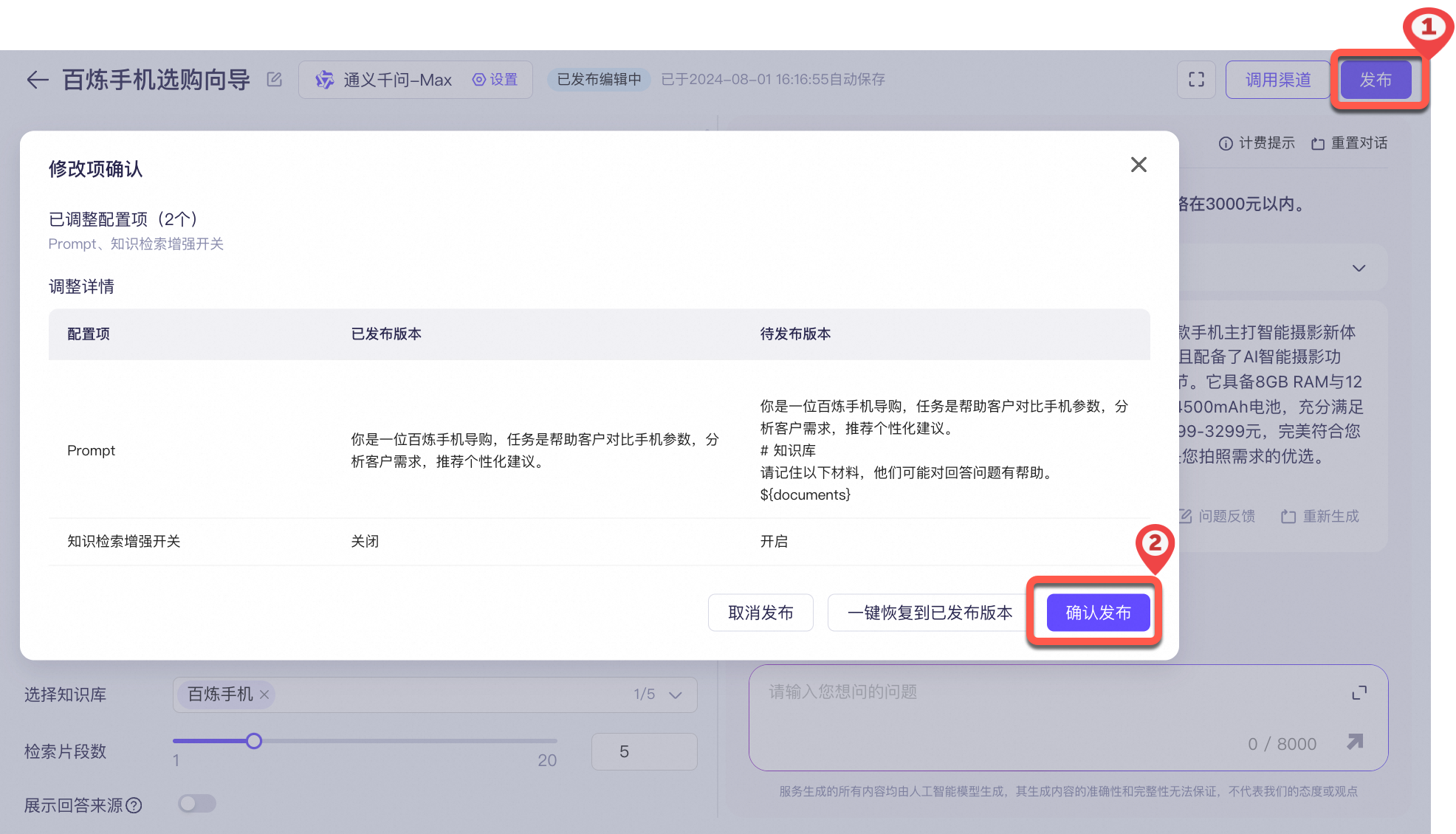Confirm with 确认发布 button
The height and width of the screenshot is (834, 1456).
tap(1098, 613)
